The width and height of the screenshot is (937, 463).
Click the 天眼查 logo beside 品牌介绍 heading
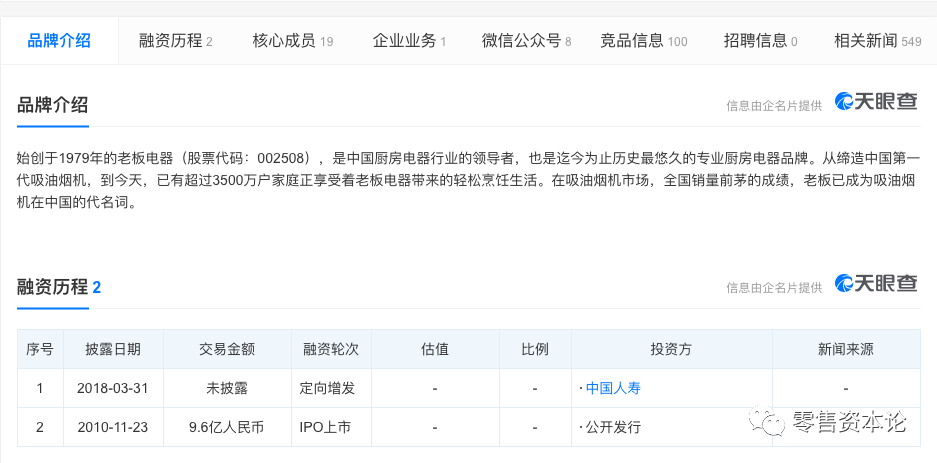[876, 102]
